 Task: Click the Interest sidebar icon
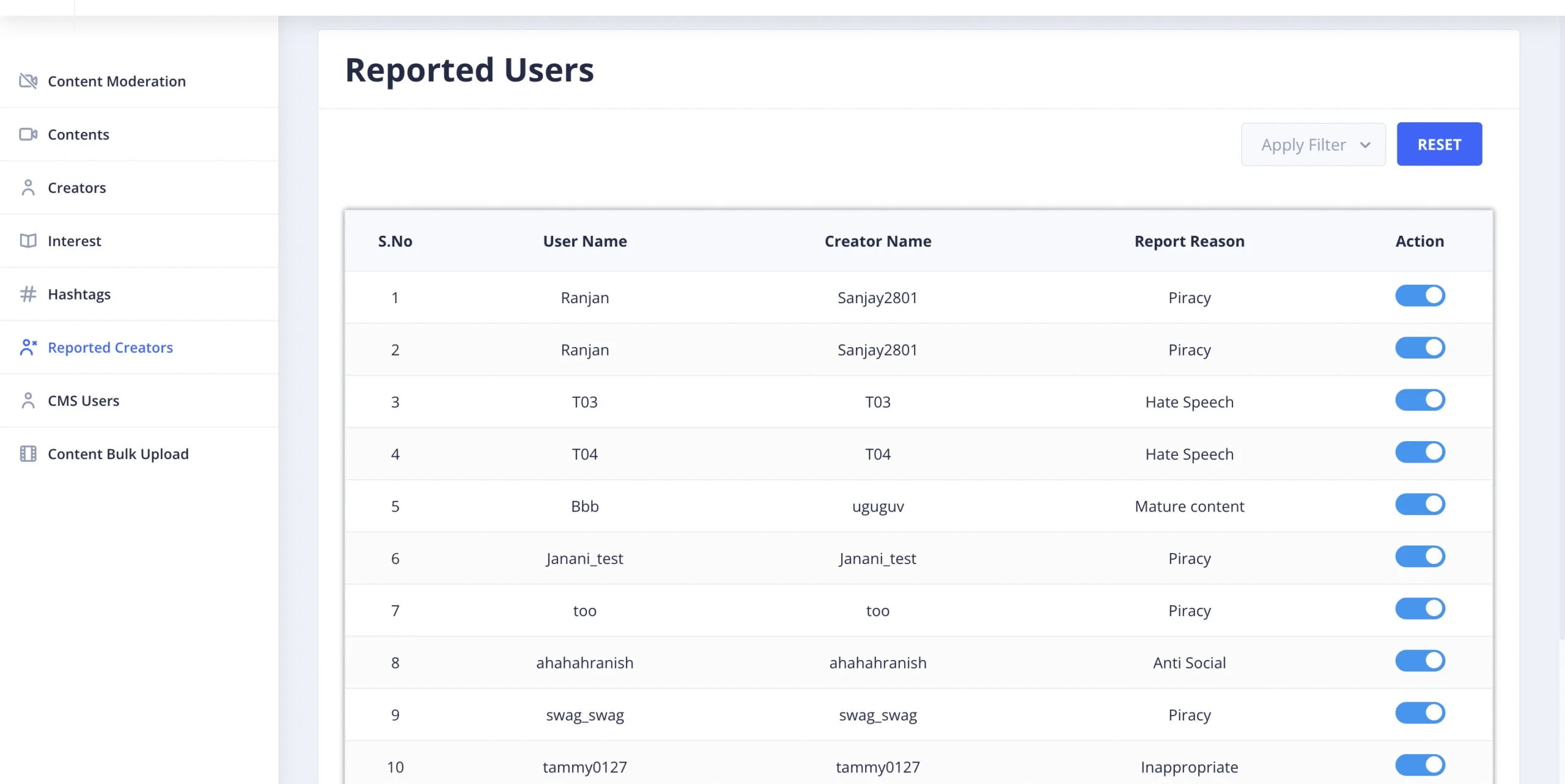pyautogui.click(x=28, y=240)
